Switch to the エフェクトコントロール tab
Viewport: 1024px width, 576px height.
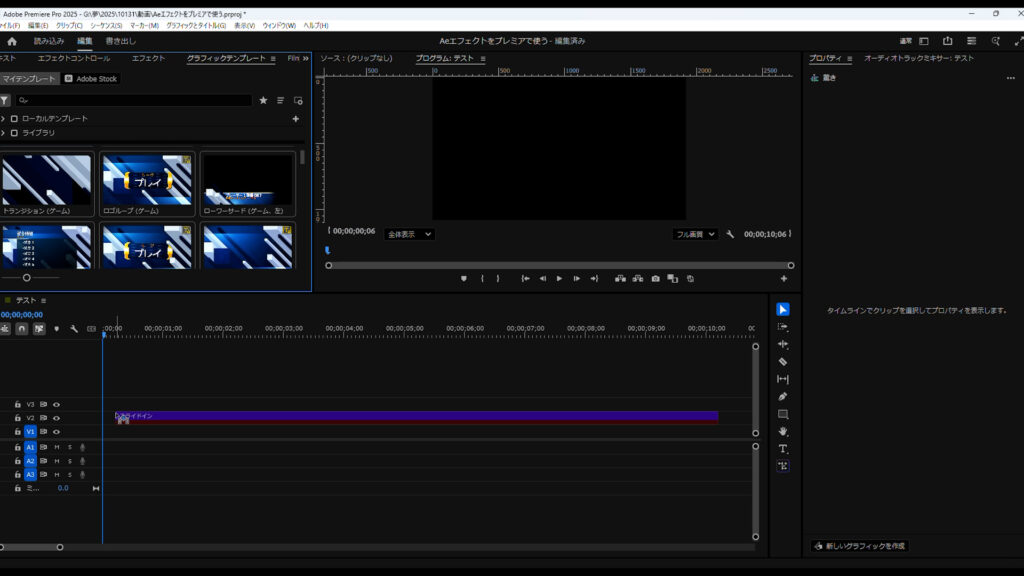(x=73, y=59)
